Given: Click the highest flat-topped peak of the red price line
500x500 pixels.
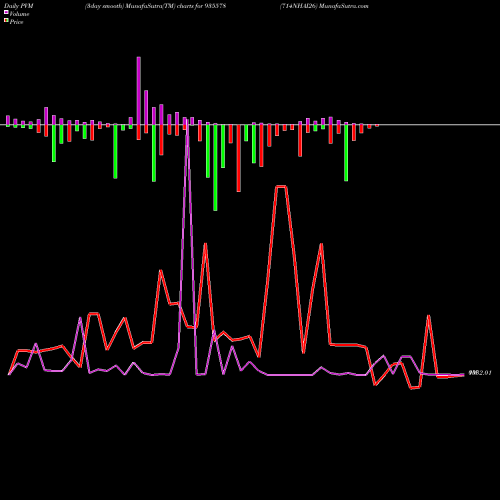Looking at the screenshot, I should click(281, 187).
